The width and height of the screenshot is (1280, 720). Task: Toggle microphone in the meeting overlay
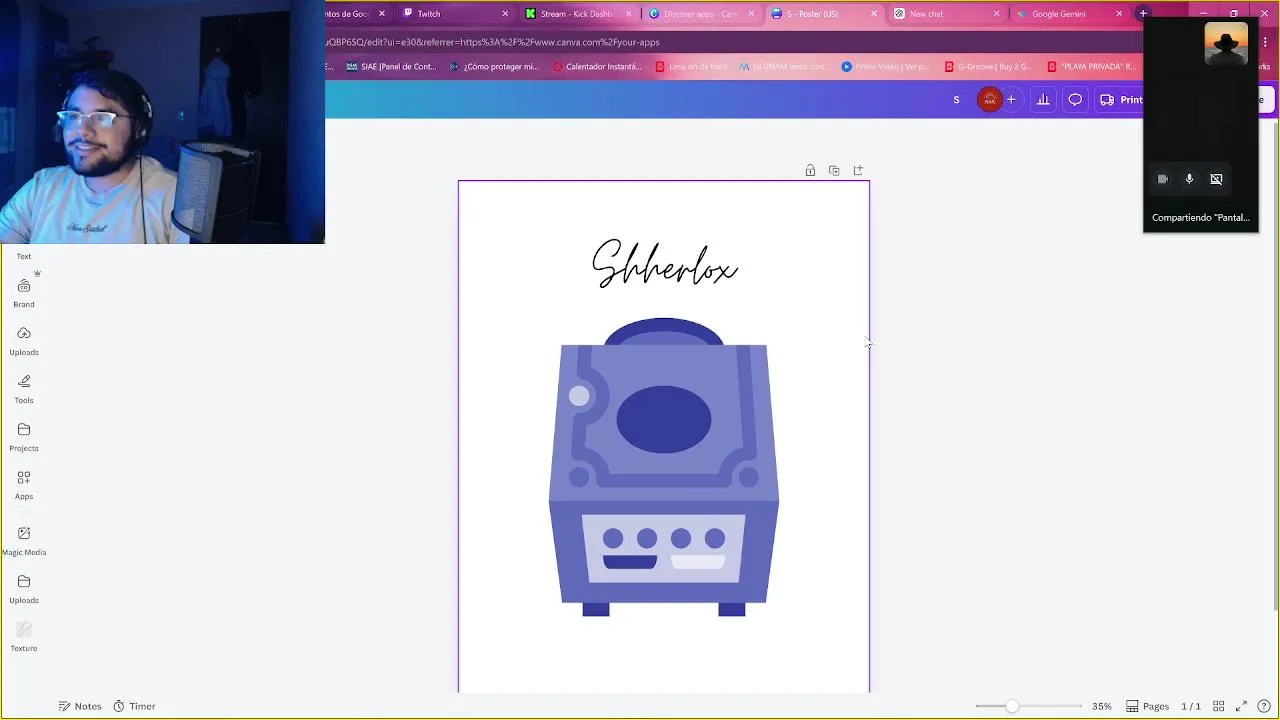[1189, 179]
